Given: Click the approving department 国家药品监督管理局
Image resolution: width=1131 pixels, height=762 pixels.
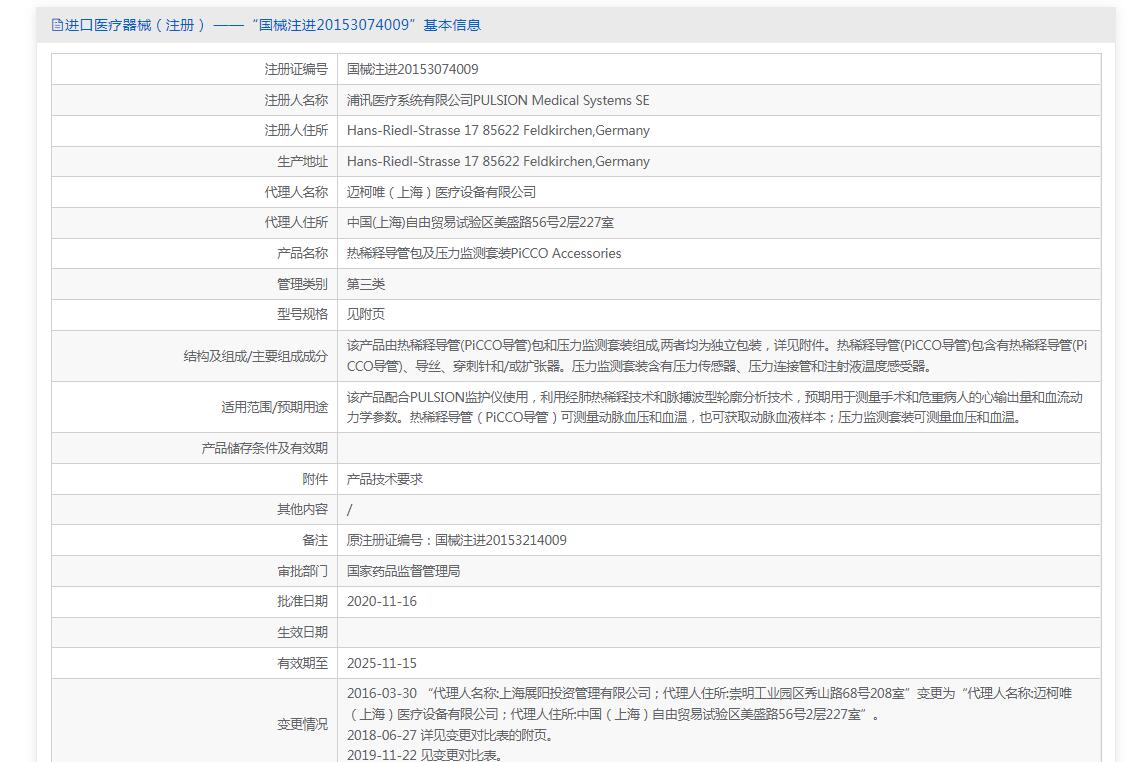Looking at the screenshot, I should 403,571.
